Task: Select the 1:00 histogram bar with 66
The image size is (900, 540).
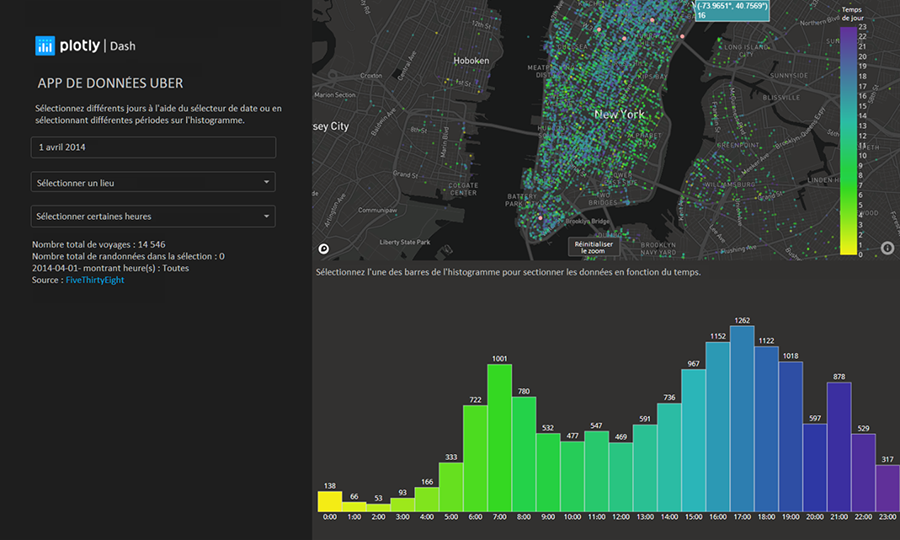Action: click(354, 507)
